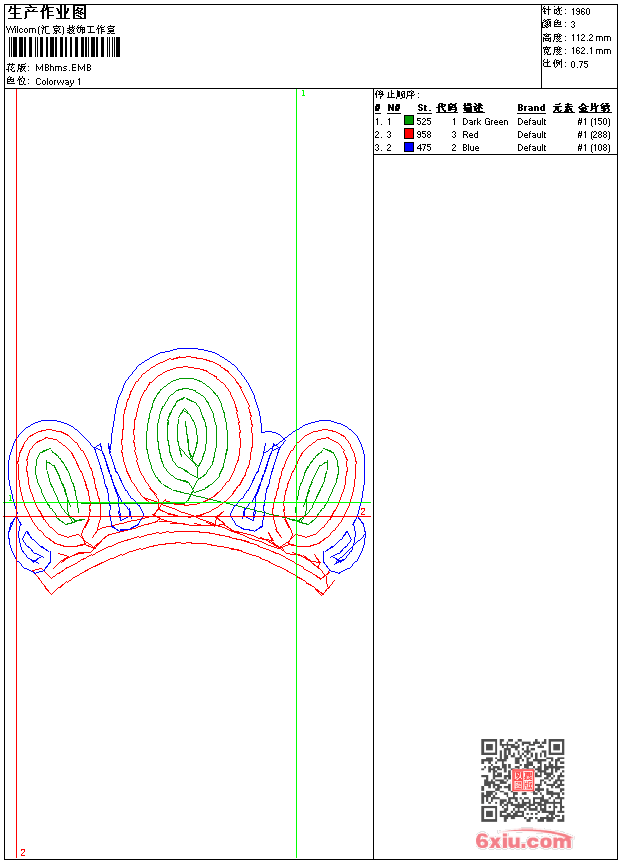This screenshot has width=620, height=860.
Task: Click the scale value 0.75
Action: pos(579,65)
